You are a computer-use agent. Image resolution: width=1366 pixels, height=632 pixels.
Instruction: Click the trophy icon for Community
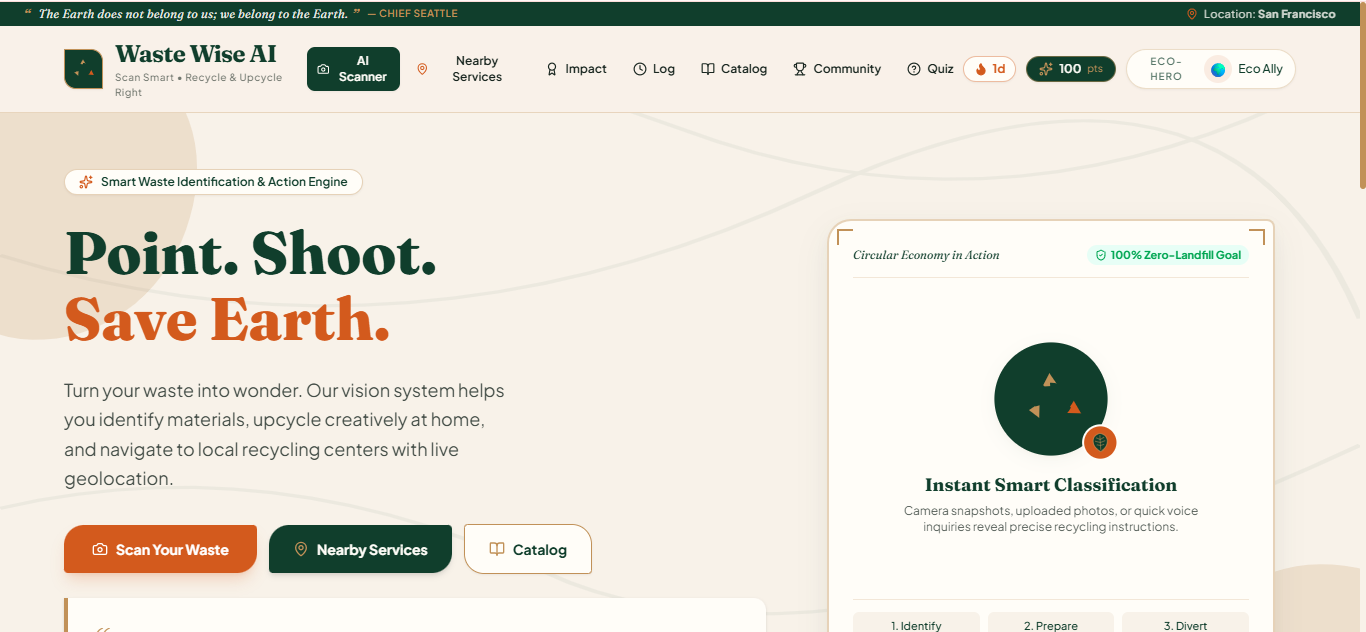coord(800,69)
